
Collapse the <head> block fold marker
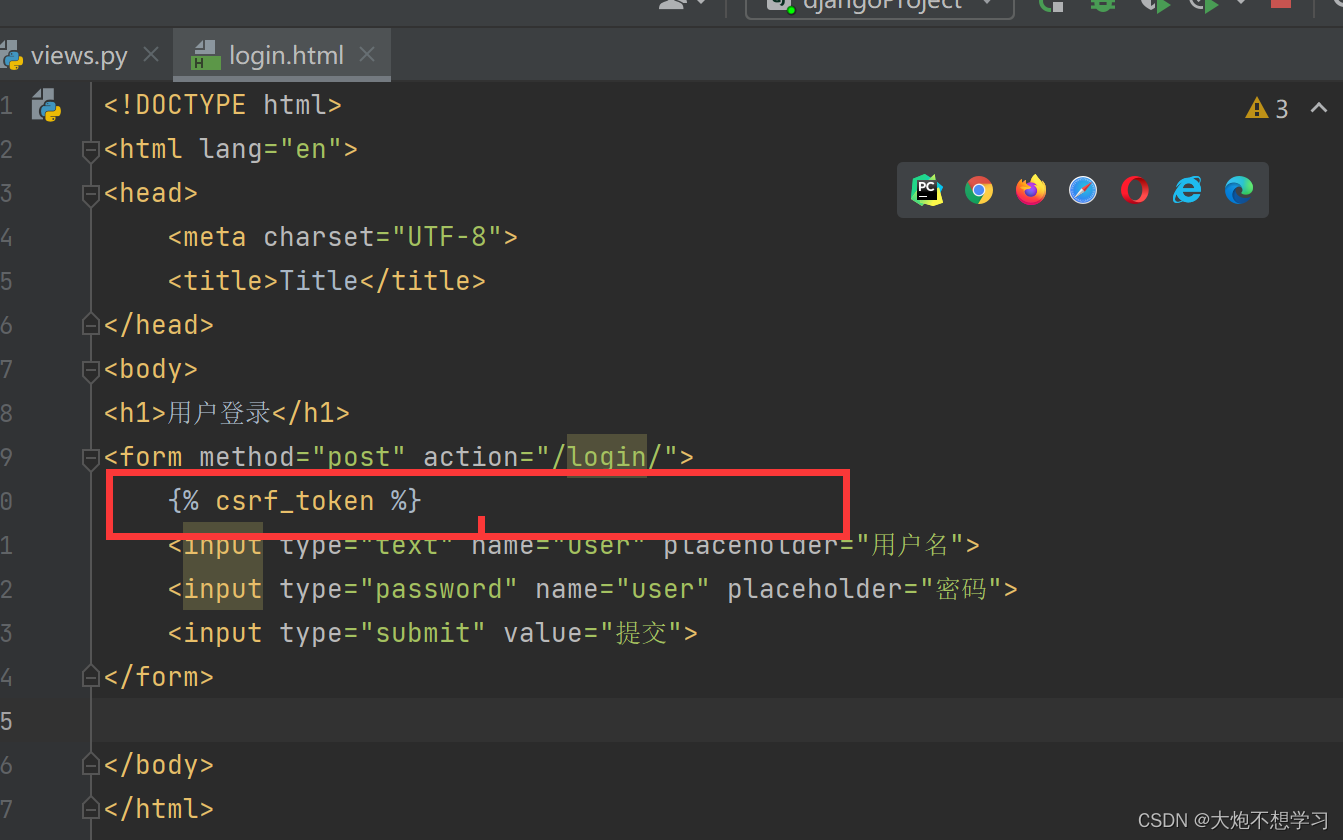pos(91,194)
